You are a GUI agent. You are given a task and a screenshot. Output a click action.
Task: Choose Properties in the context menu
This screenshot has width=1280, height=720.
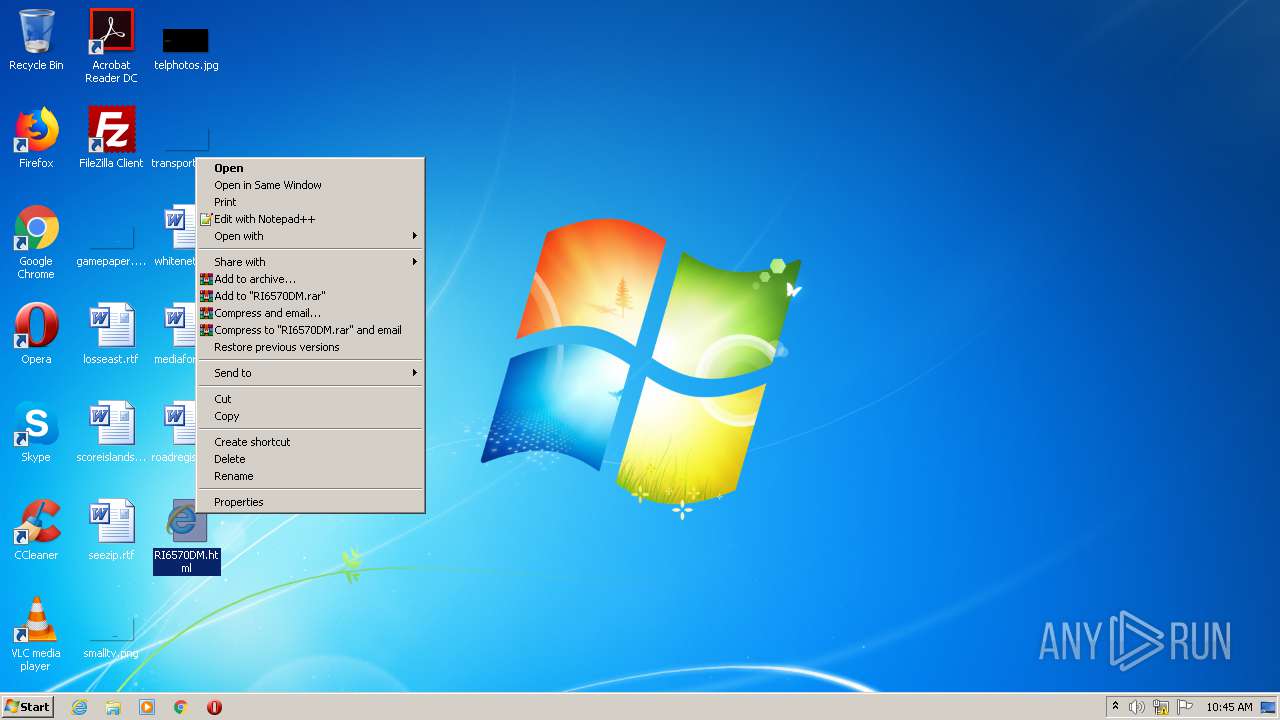(311, 502)
